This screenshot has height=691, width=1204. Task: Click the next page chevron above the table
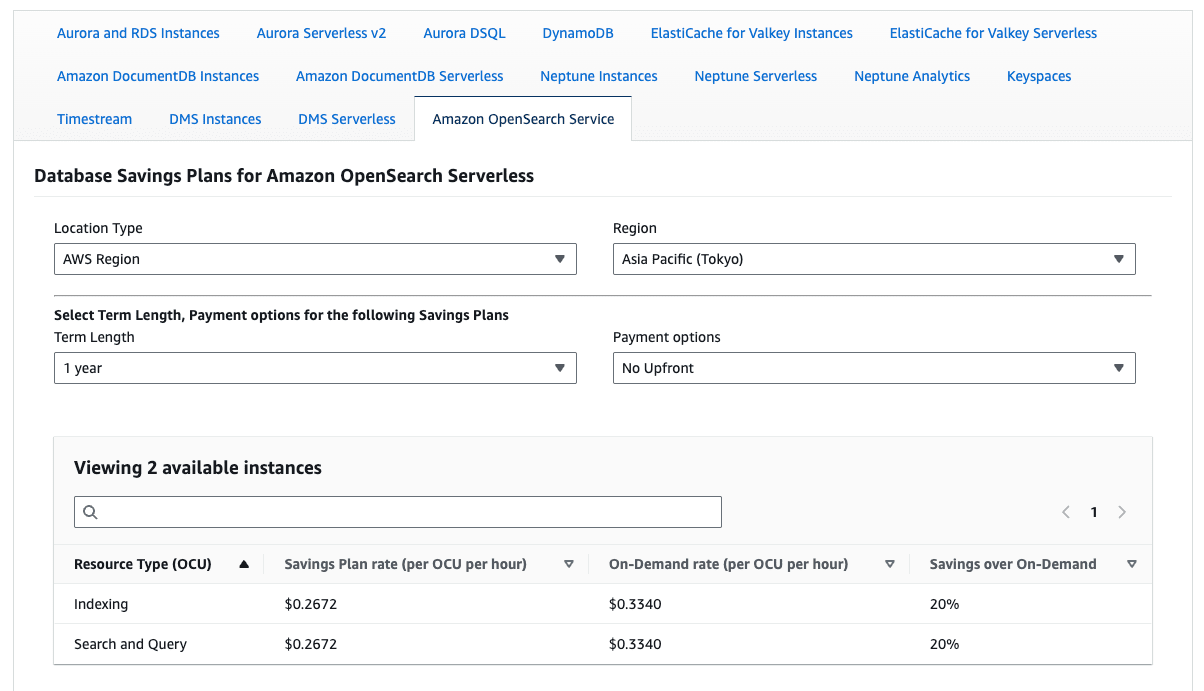1121,511
